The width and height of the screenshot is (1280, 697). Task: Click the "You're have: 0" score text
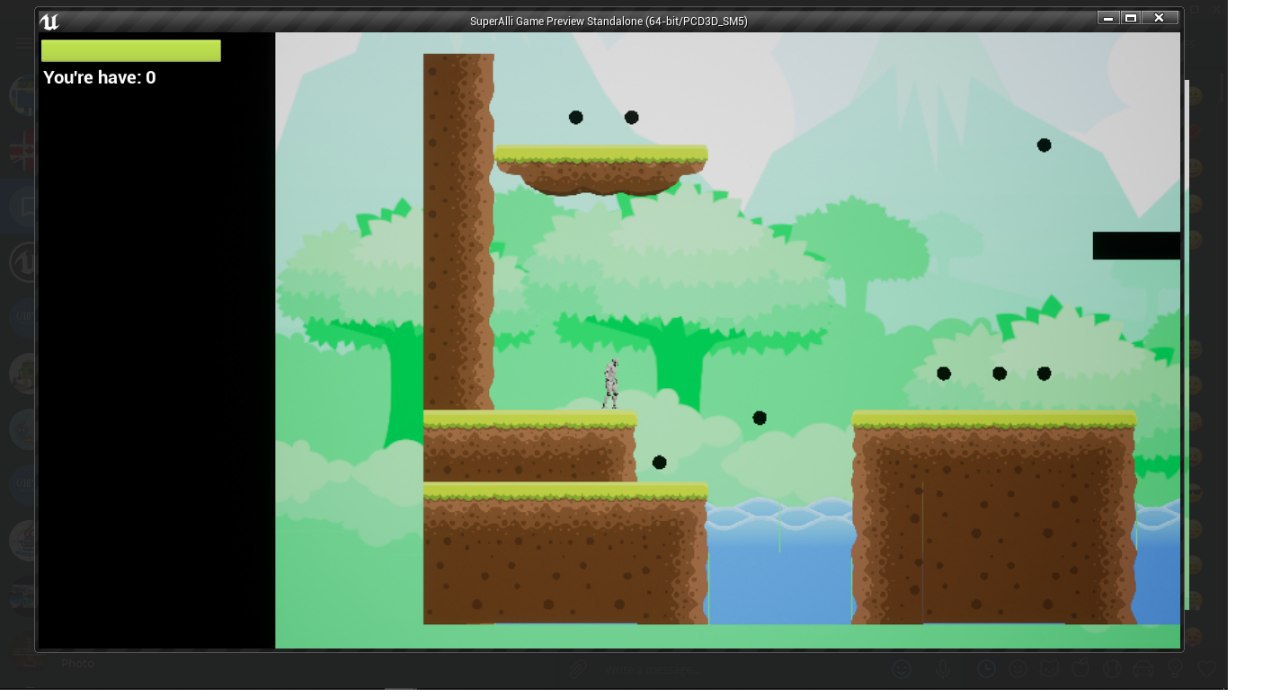click(99, 78)
